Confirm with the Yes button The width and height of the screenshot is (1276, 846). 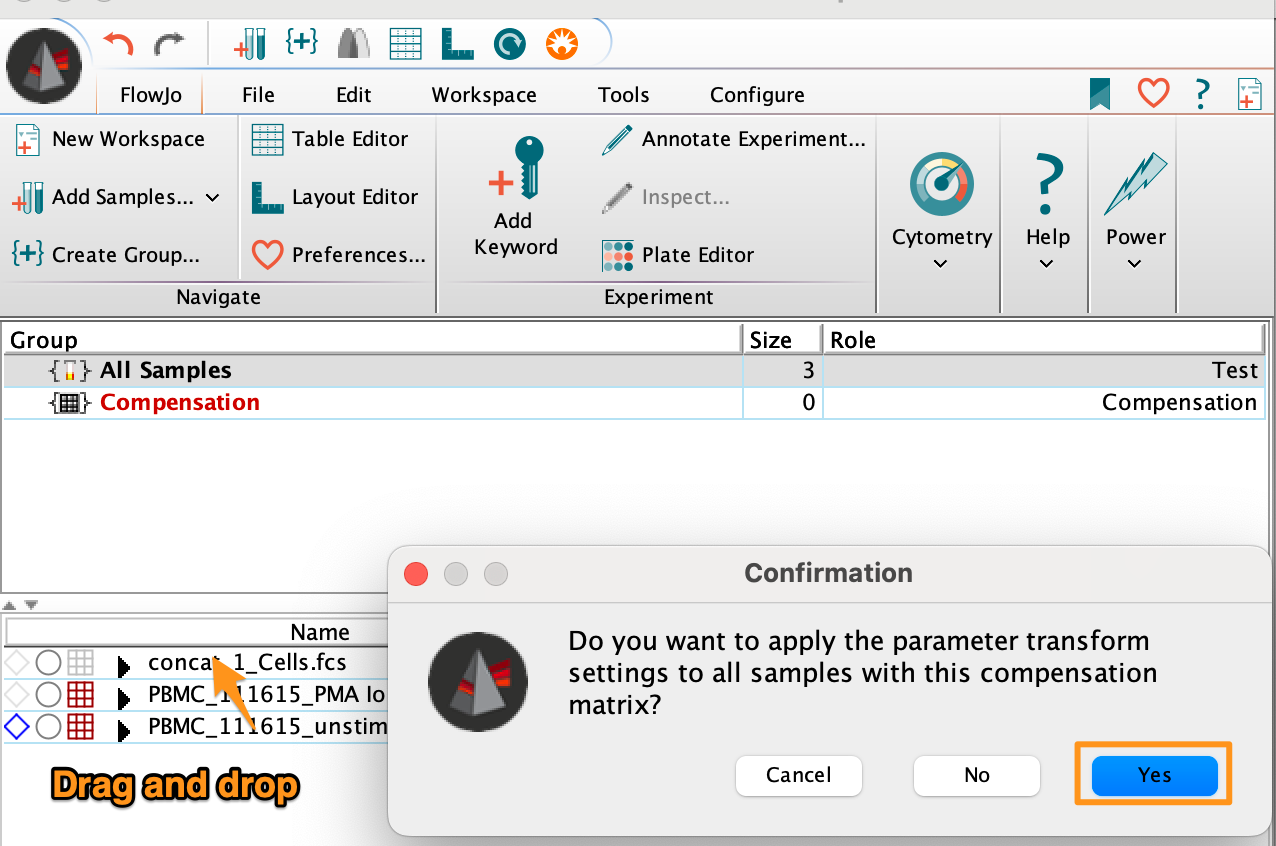point(1154,775)
